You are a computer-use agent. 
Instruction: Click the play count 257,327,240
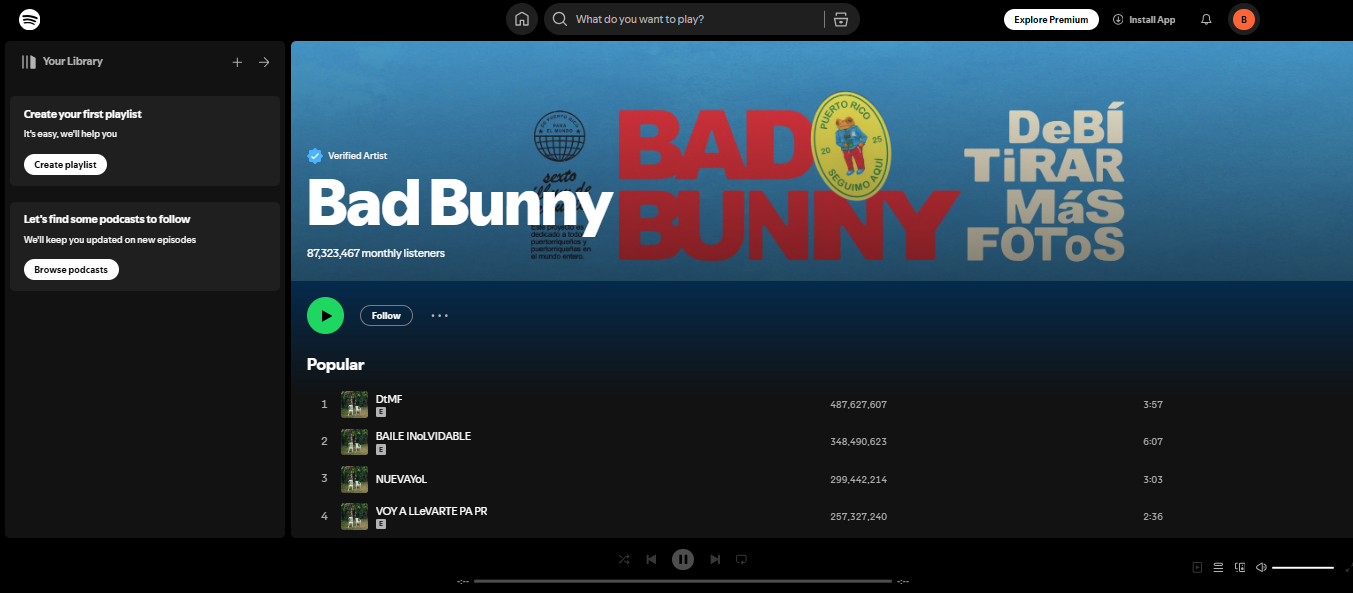[858, 517]
